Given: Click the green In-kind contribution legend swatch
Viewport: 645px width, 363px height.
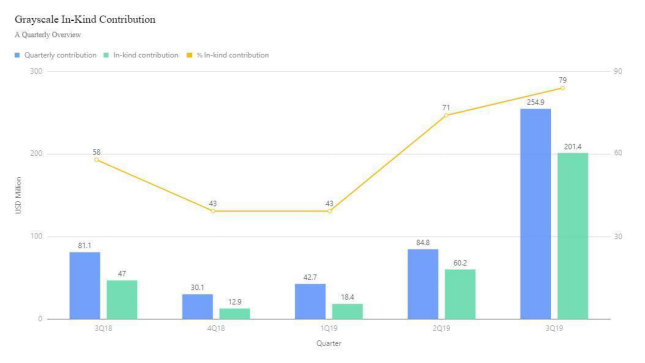Looking at the screenshot, I should [x=106, y=55].
